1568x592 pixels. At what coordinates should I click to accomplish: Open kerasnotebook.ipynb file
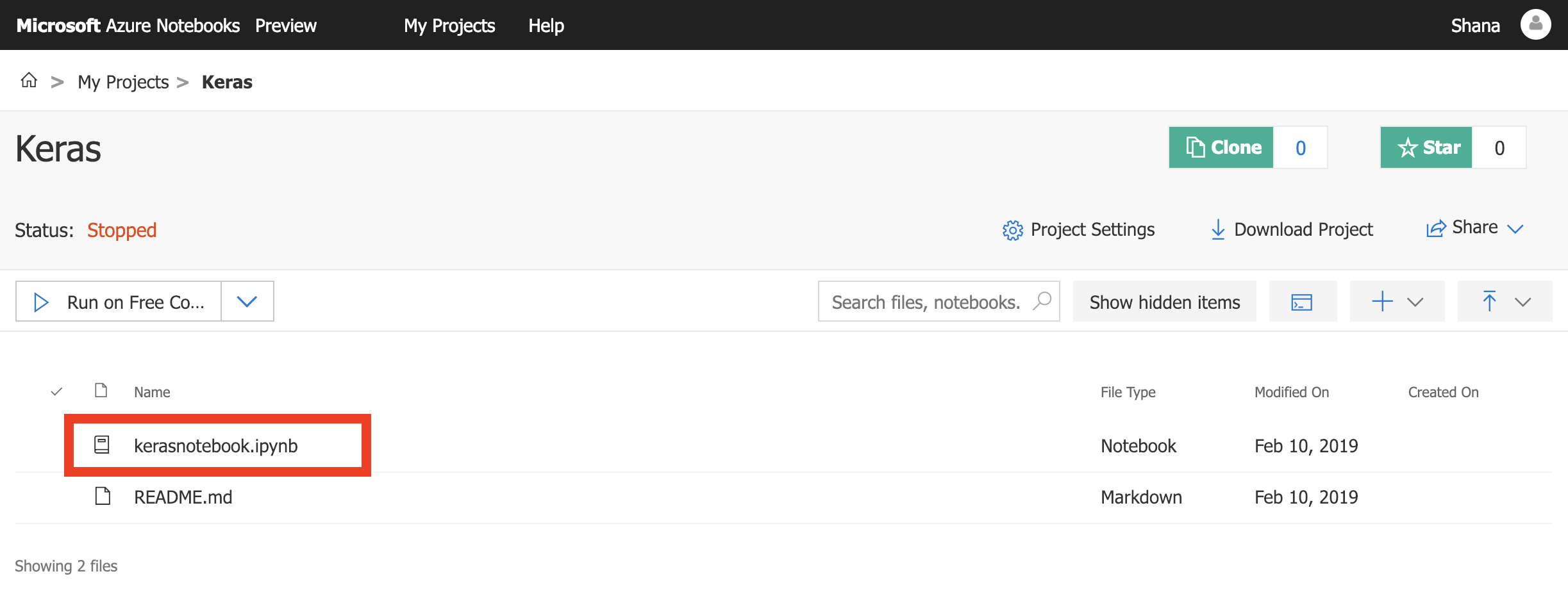(x=215, y=445)
